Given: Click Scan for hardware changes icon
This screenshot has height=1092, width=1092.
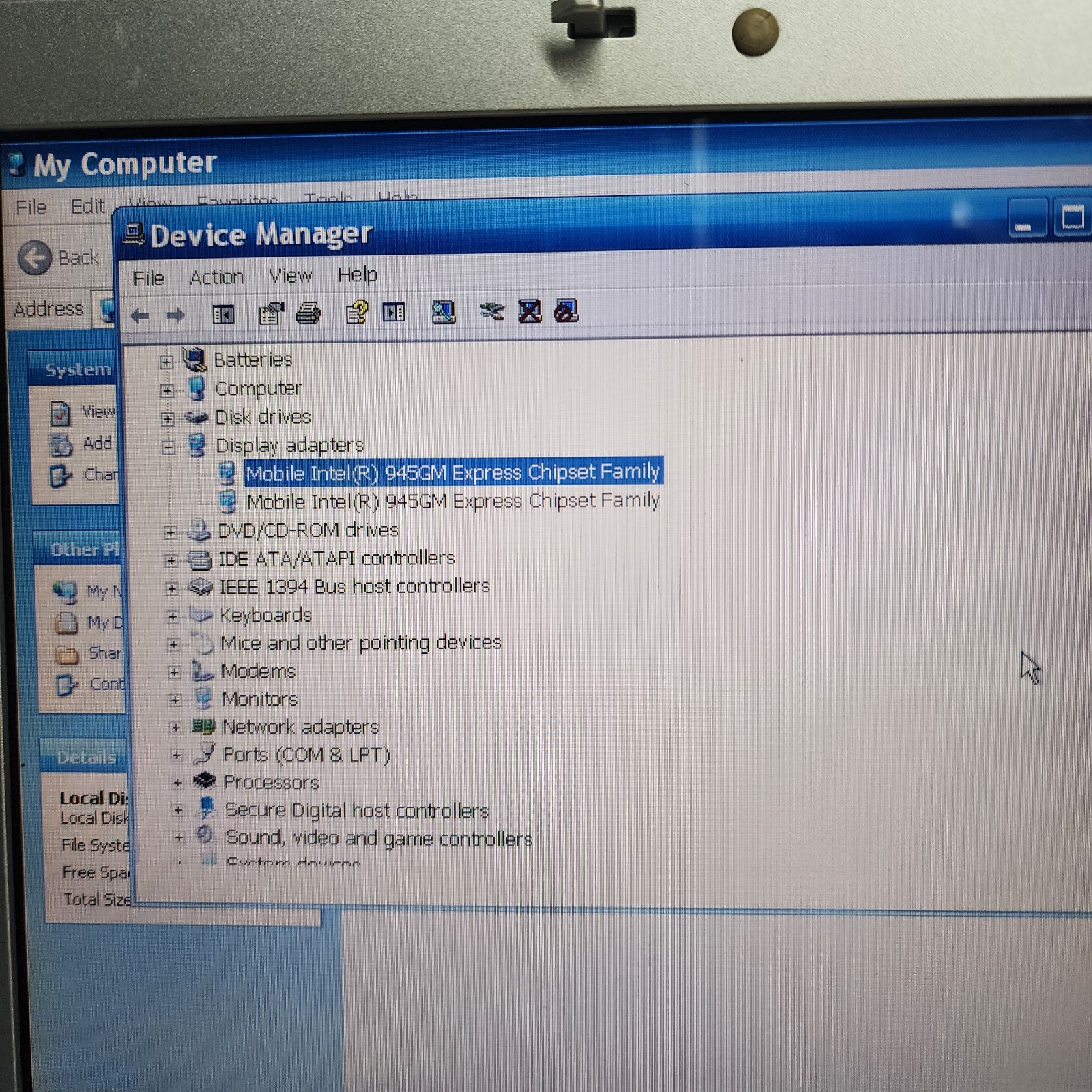Looking at the screenshot, I should 443,312.
